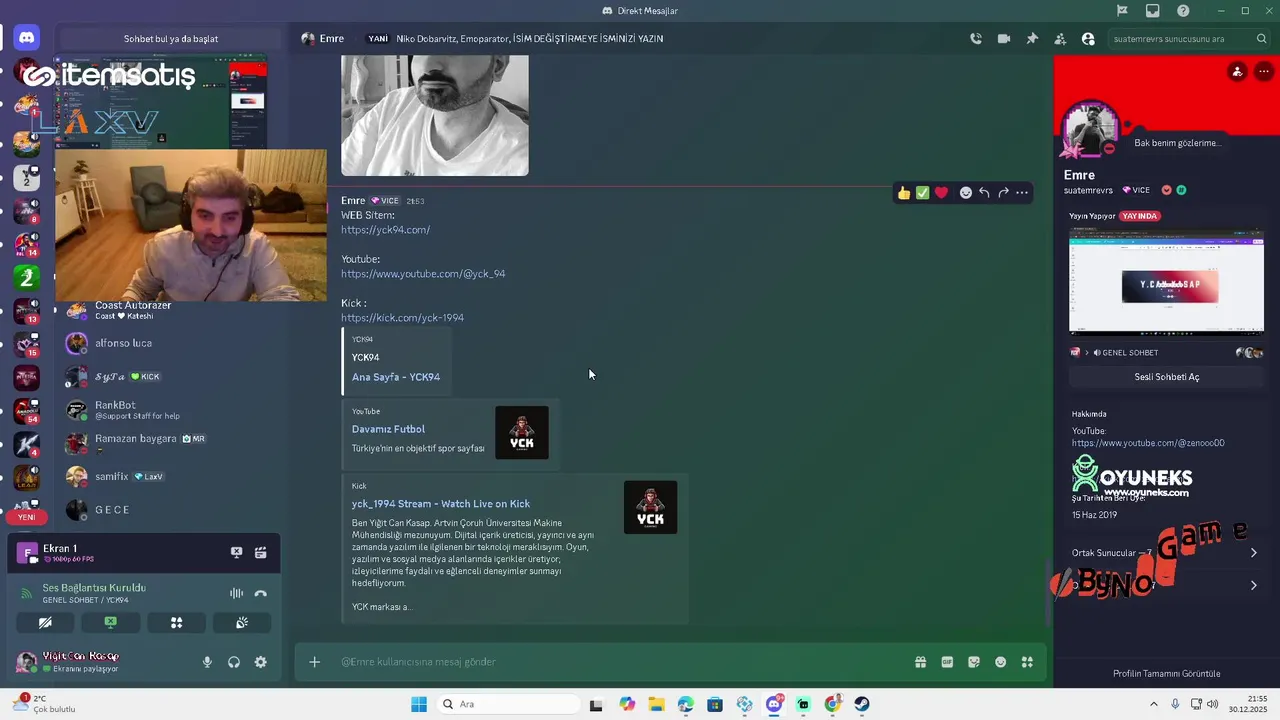Open activities button in voice panel
The width and height of the screenshot is (1280, 720).
point(176,622)
